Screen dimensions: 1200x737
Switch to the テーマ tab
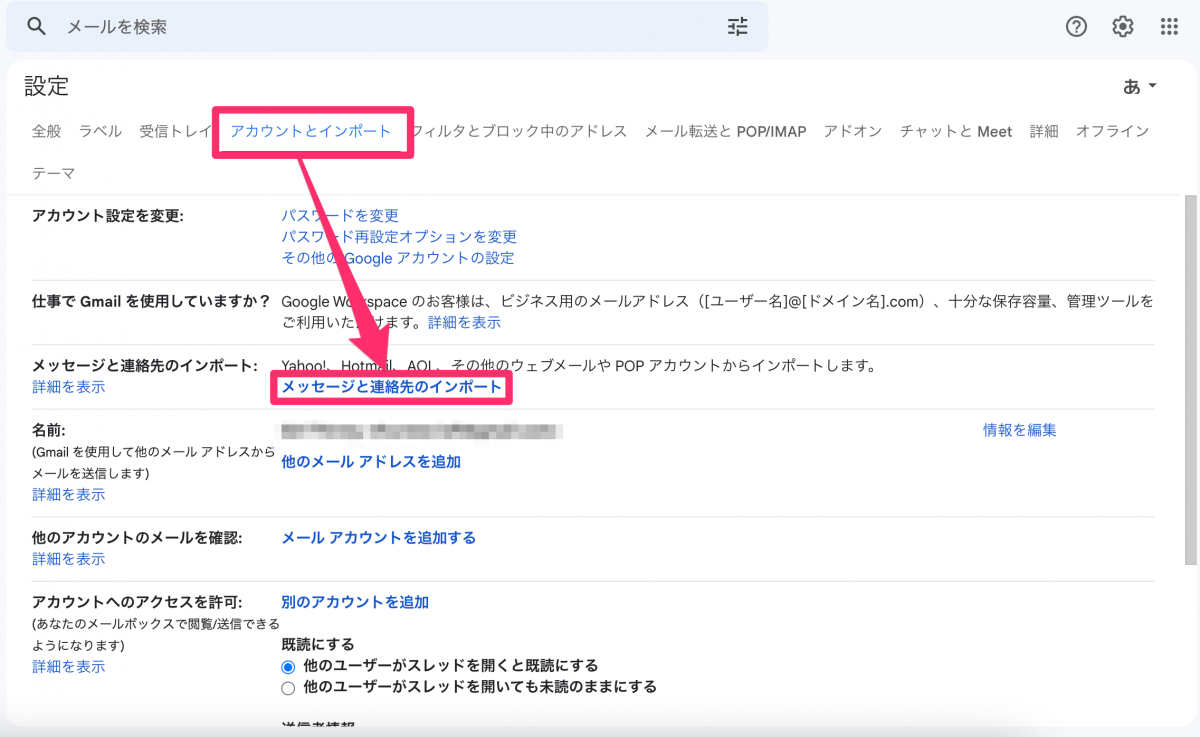tap(52, 172)
